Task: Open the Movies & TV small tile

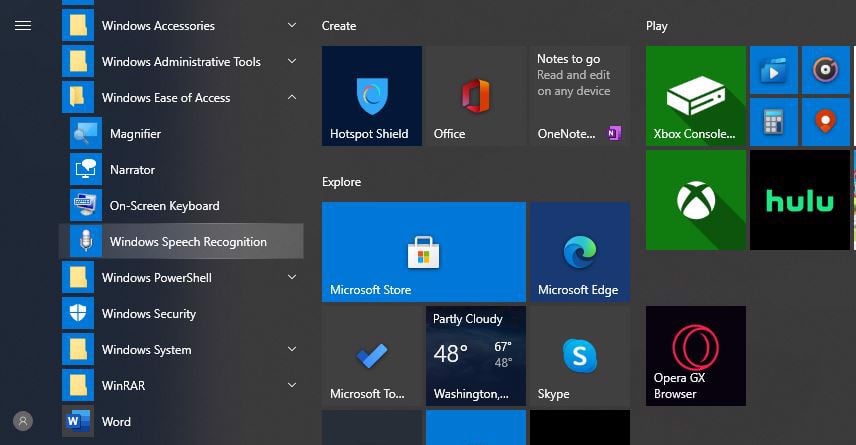Action: click(x=774, y=70)
